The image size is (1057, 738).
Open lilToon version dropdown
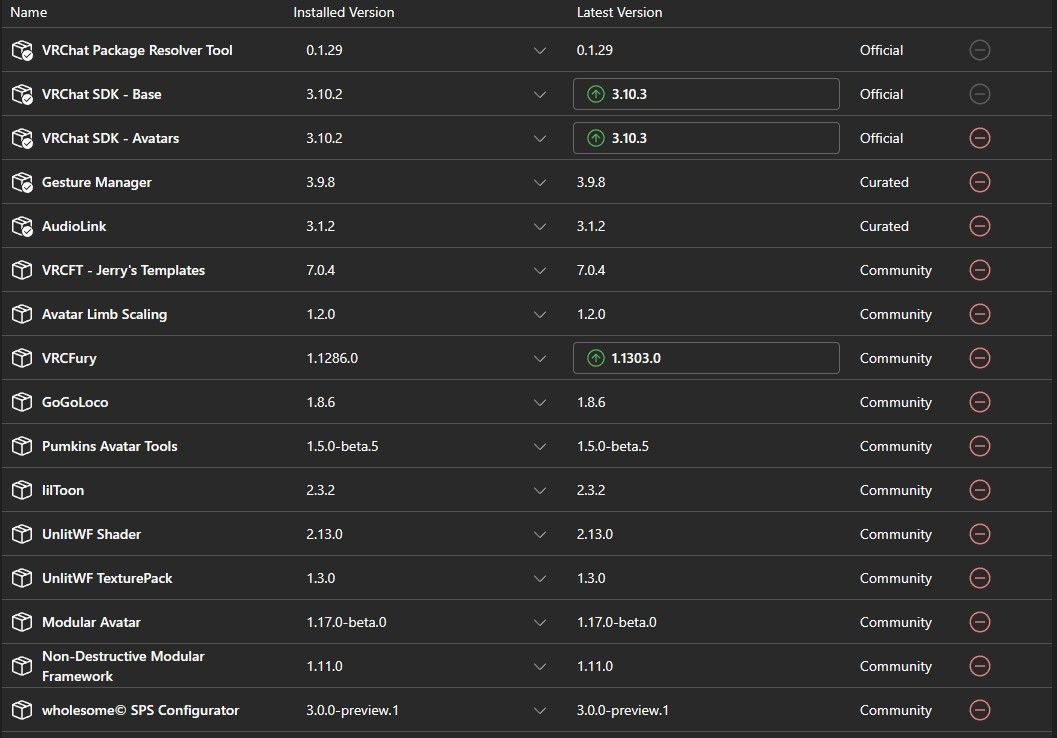540,491
